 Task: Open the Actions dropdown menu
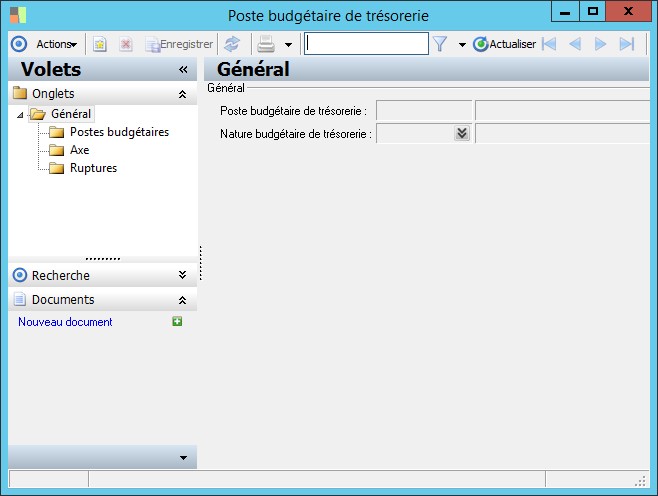56,44
